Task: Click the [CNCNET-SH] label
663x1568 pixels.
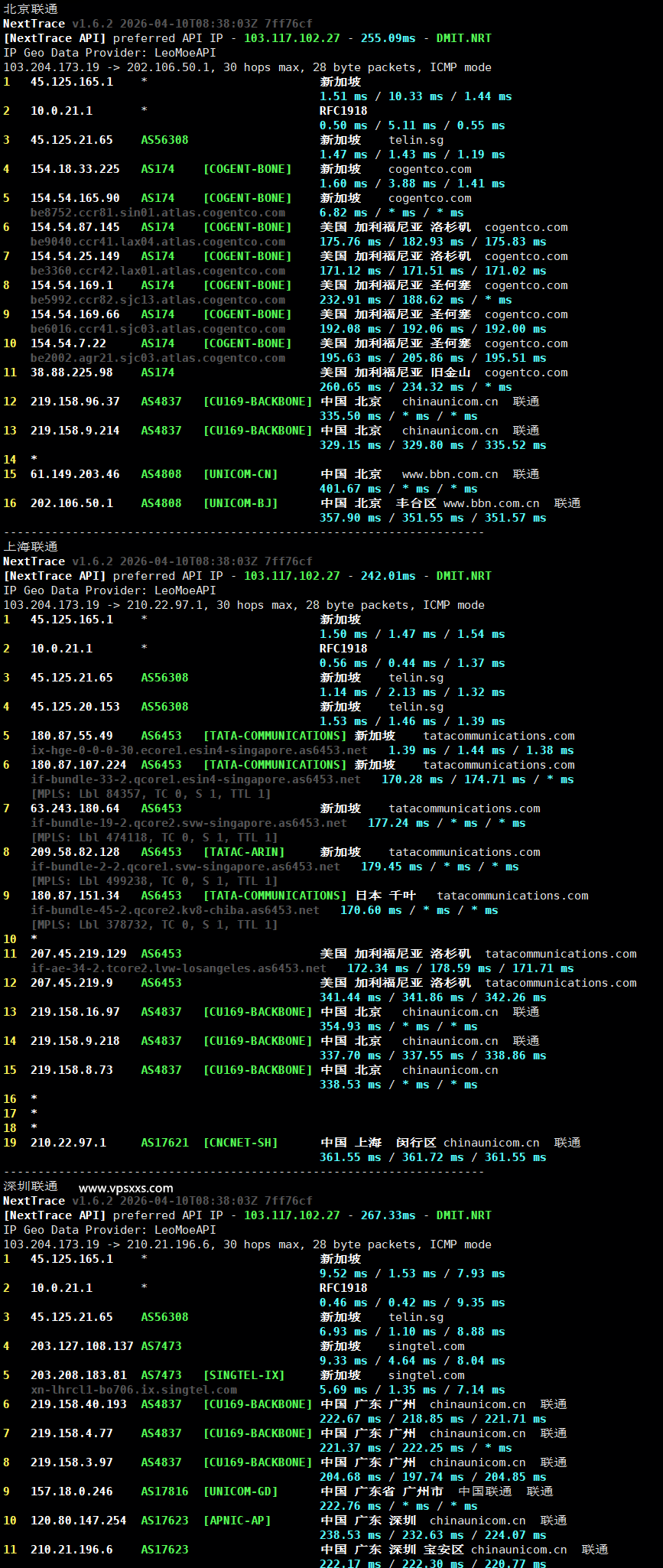Action: pyautogui.click(x=240, y=1143)
